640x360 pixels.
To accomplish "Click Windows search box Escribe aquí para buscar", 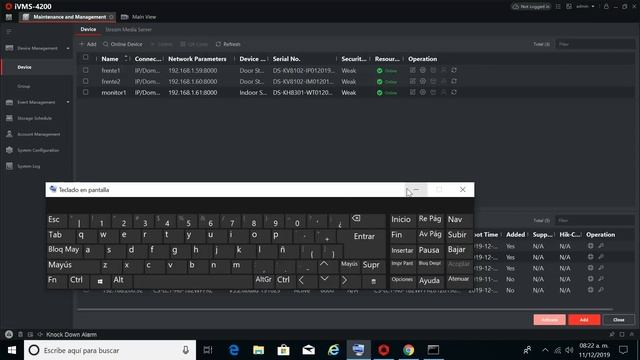I will (x=110, y=350).
